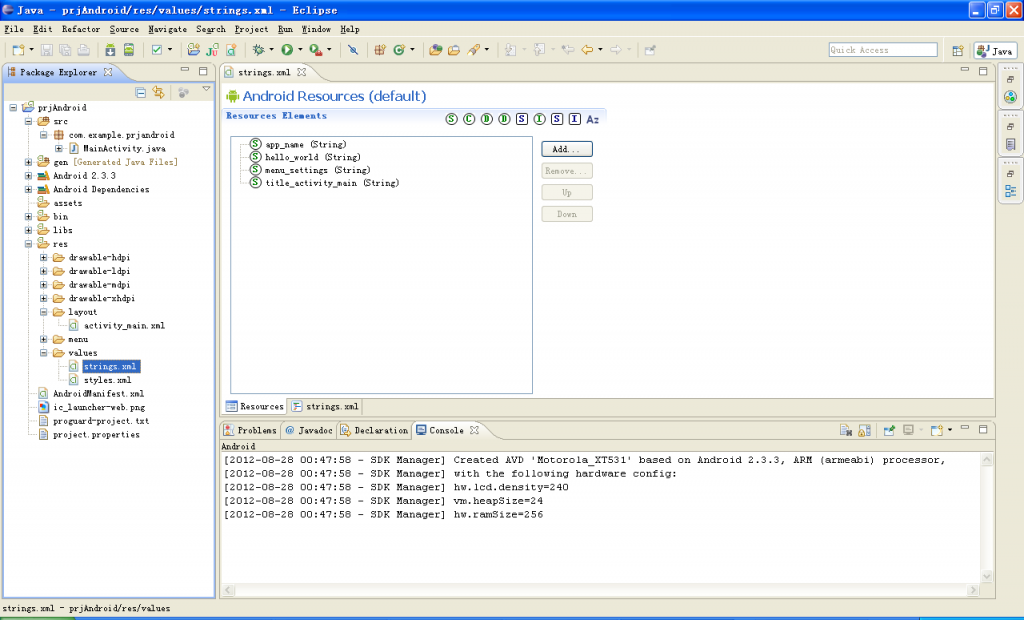Select title_activity_main (String) resource
1024x620 pixels.
(x=325, y=183)
